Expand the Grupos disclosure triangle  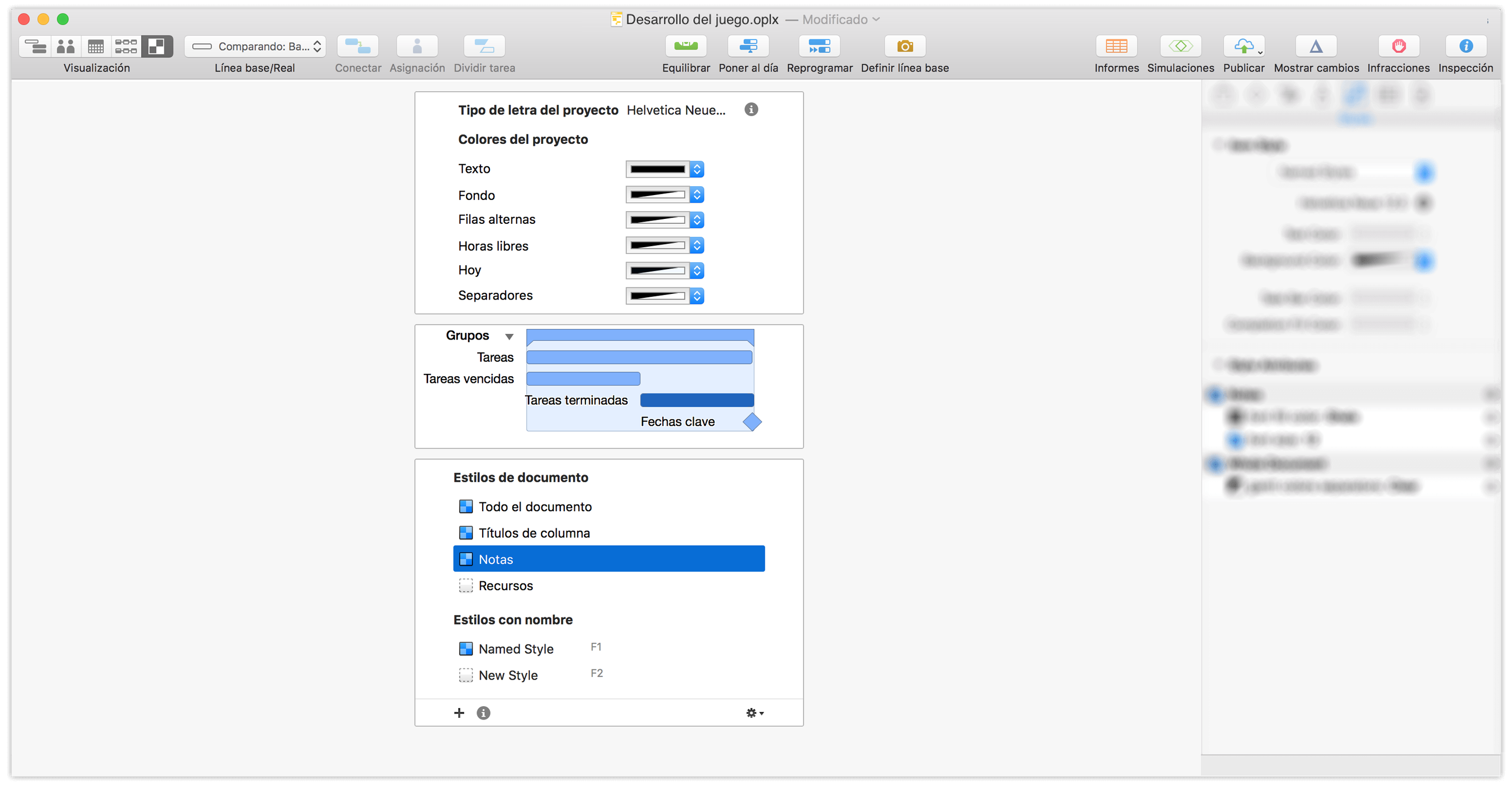[509, 336]
